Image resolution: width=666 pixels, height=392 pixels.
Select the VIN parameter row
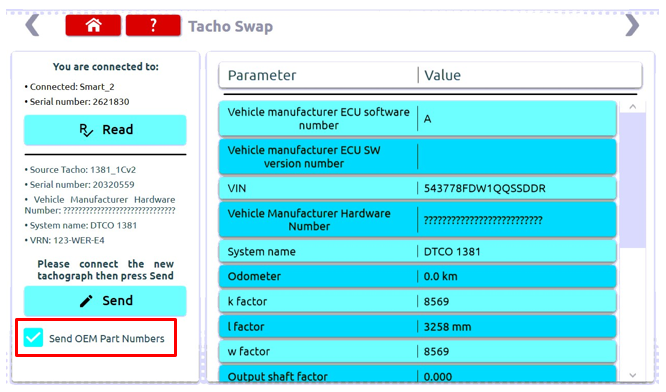pyautogui.click(x=418, y=188)
